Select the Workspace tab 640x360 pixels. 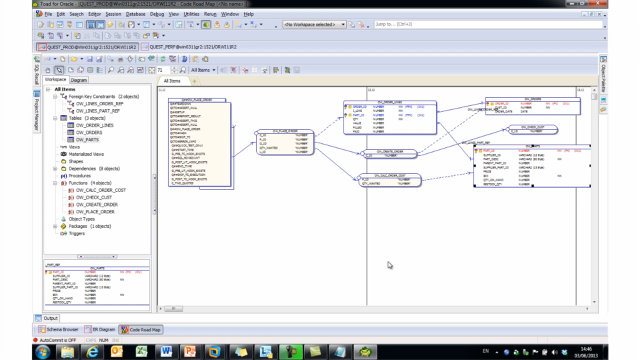(56, 80)
